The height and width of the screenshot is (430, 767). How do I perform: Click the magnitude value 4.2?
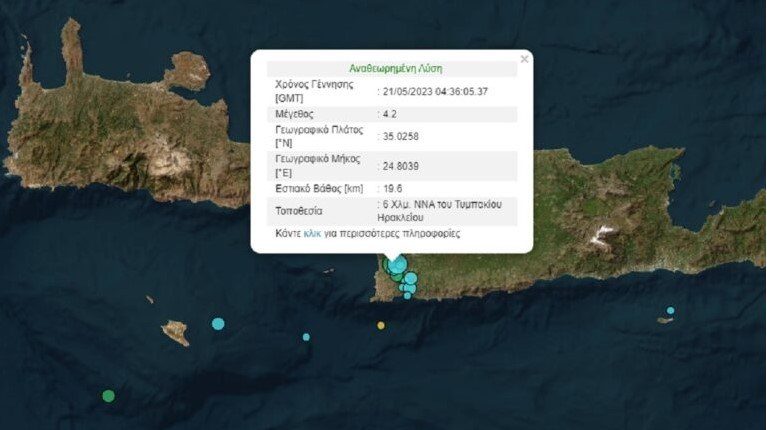click(x=390, y=114)
